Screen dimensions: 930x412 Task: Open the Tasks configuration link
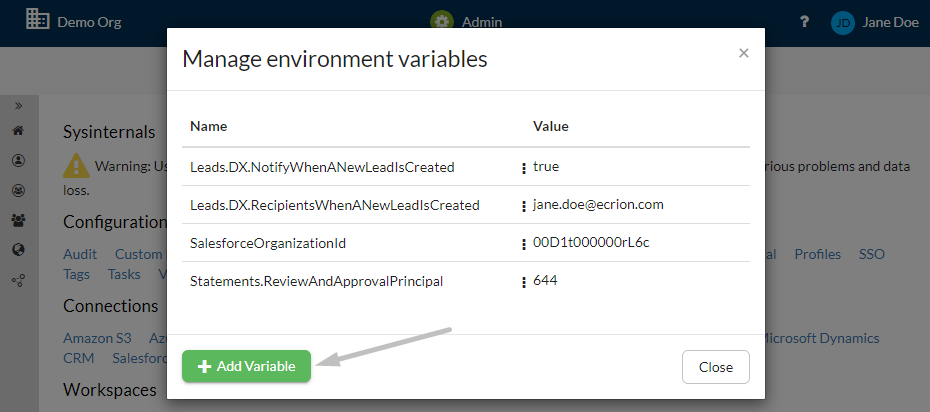[124, 274]
